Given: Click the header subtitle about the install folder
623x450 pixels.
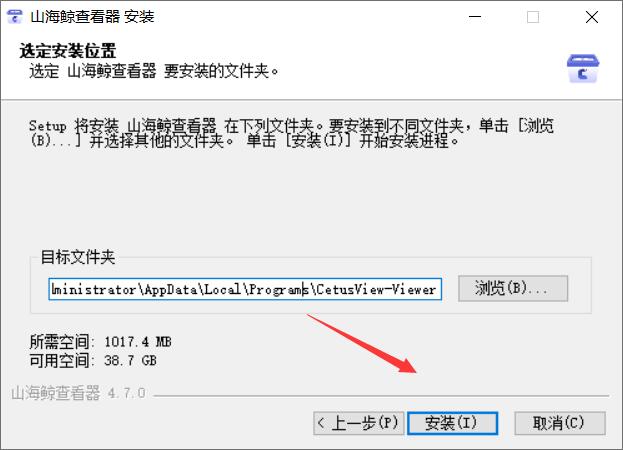Looking at the screenshot, I should pyautogui.click(x=153, y=71).
